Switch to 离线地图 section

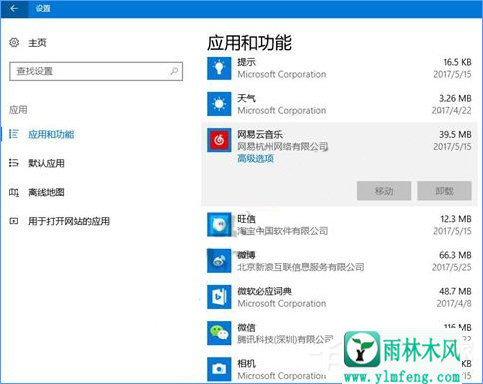tap(46, 192)
